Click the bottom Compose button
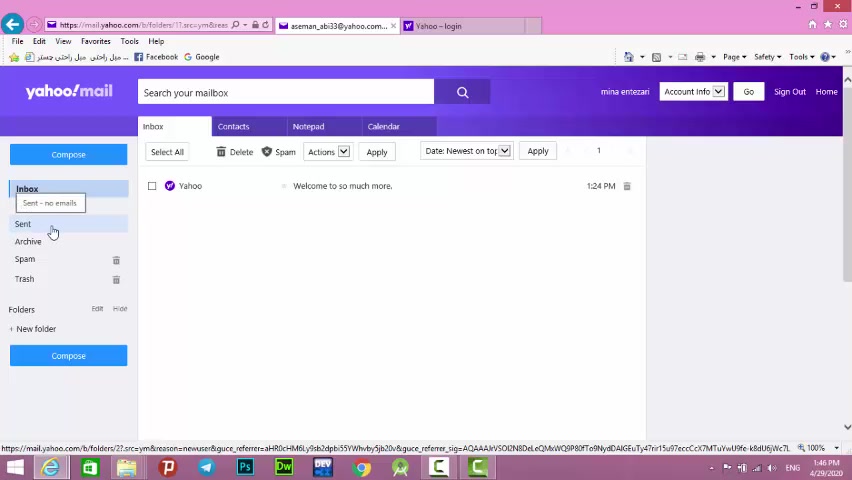The height and width of the screenshot is (480, 852). click(68, 356)
